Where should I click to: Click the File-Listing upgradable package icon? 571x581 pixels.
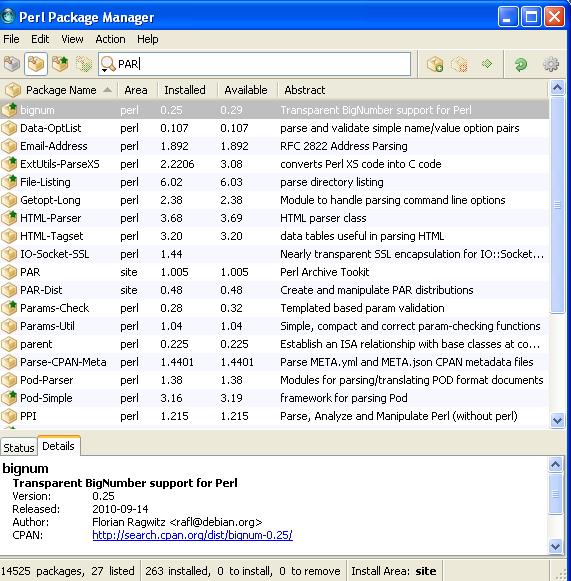point(9,182)
